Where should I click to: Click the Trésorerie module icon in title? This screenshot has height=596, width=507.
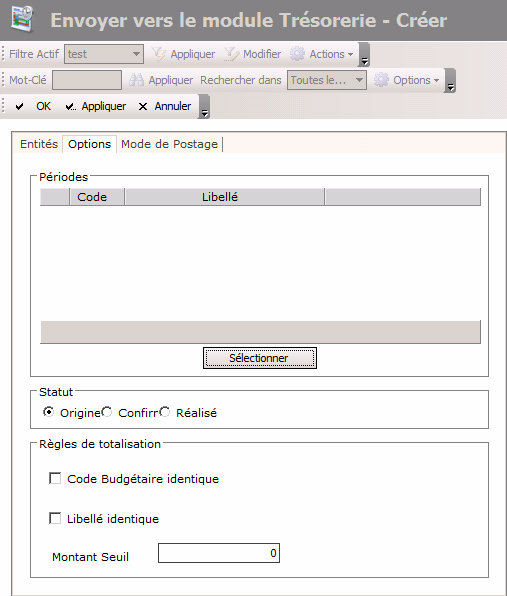tap(22, 19)
